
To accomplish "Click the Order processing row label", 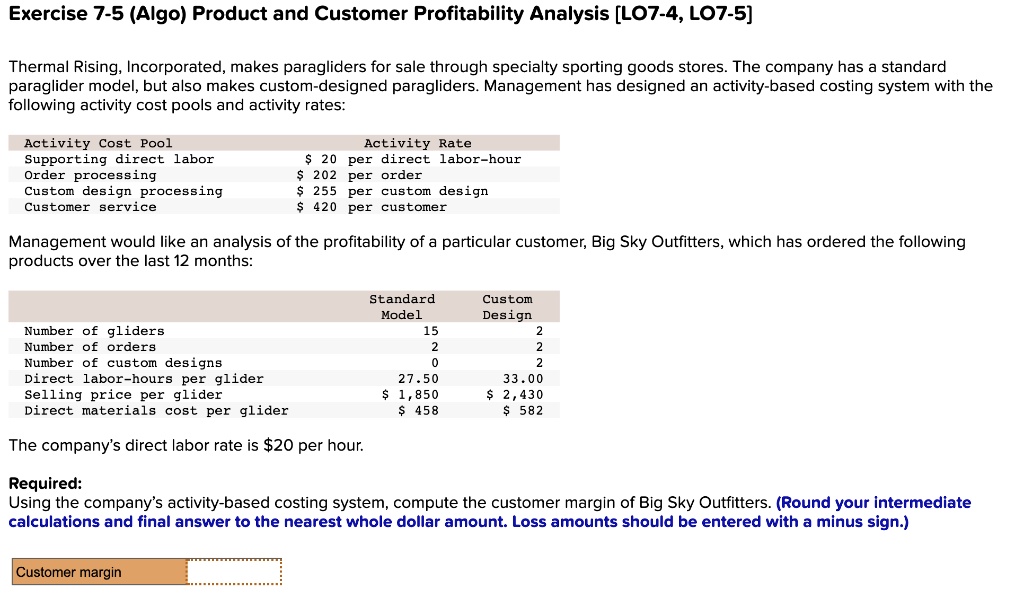I will [90, 175].
